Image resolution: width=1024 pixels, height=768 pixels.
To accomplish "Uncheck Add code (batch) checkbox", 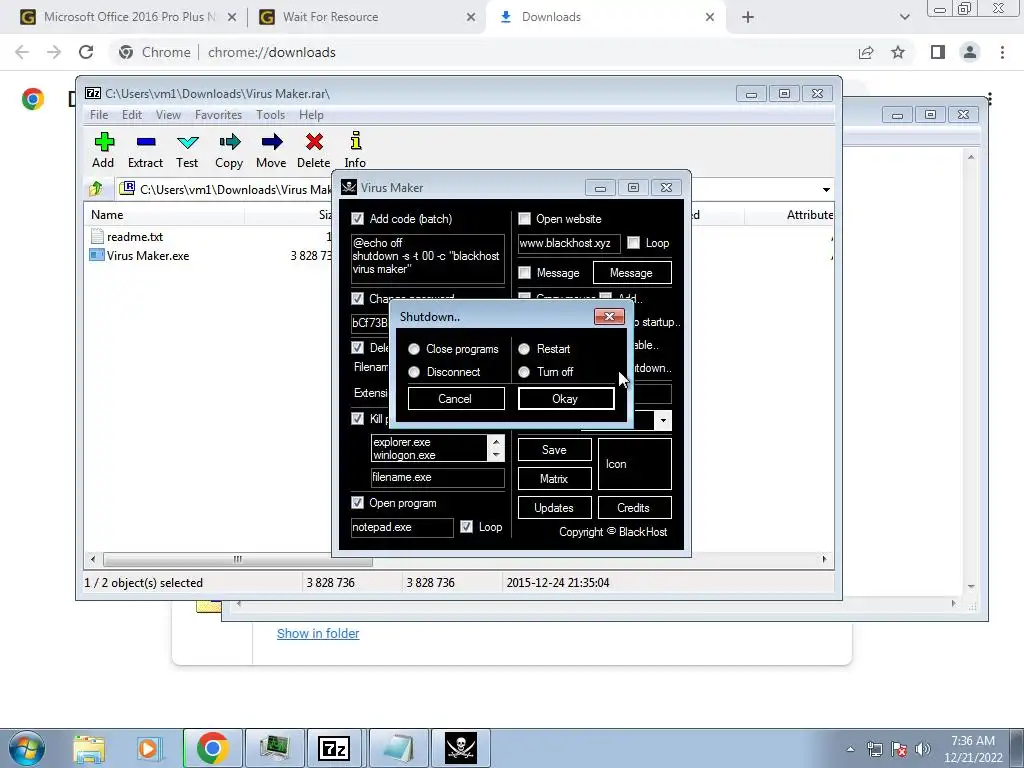I will (x=357, y=218).
